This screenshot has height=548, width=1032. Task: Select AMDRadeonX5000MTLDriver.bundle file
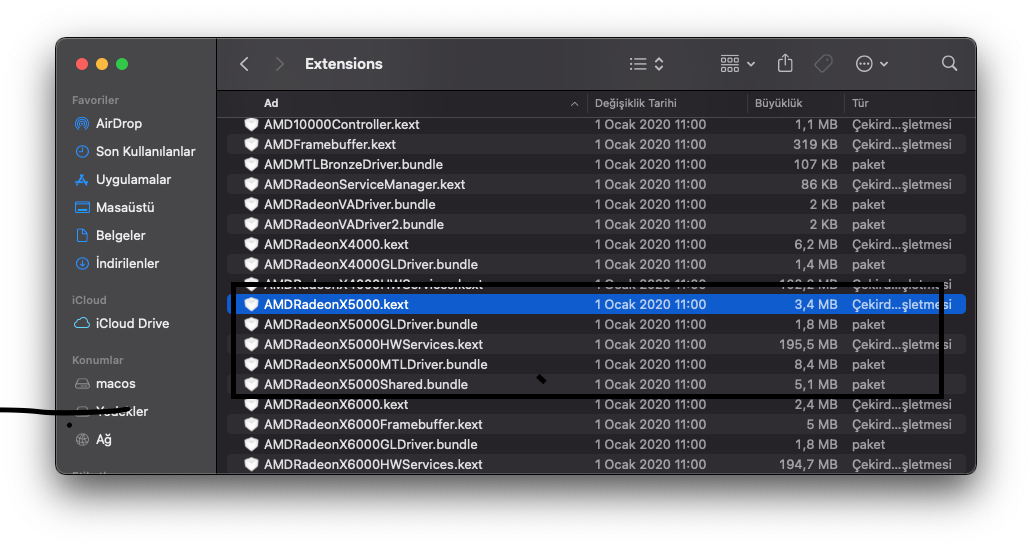[596, 364]
